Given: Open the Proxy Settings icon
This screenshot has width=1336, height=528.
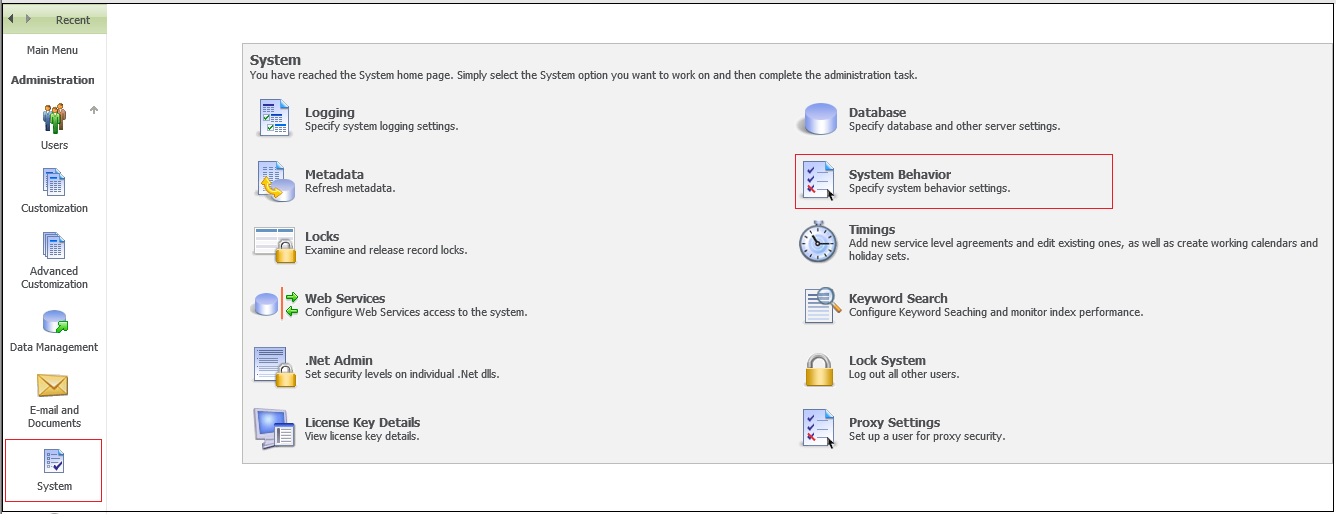Looking at the screenshot, I should [x=819, y=429].
